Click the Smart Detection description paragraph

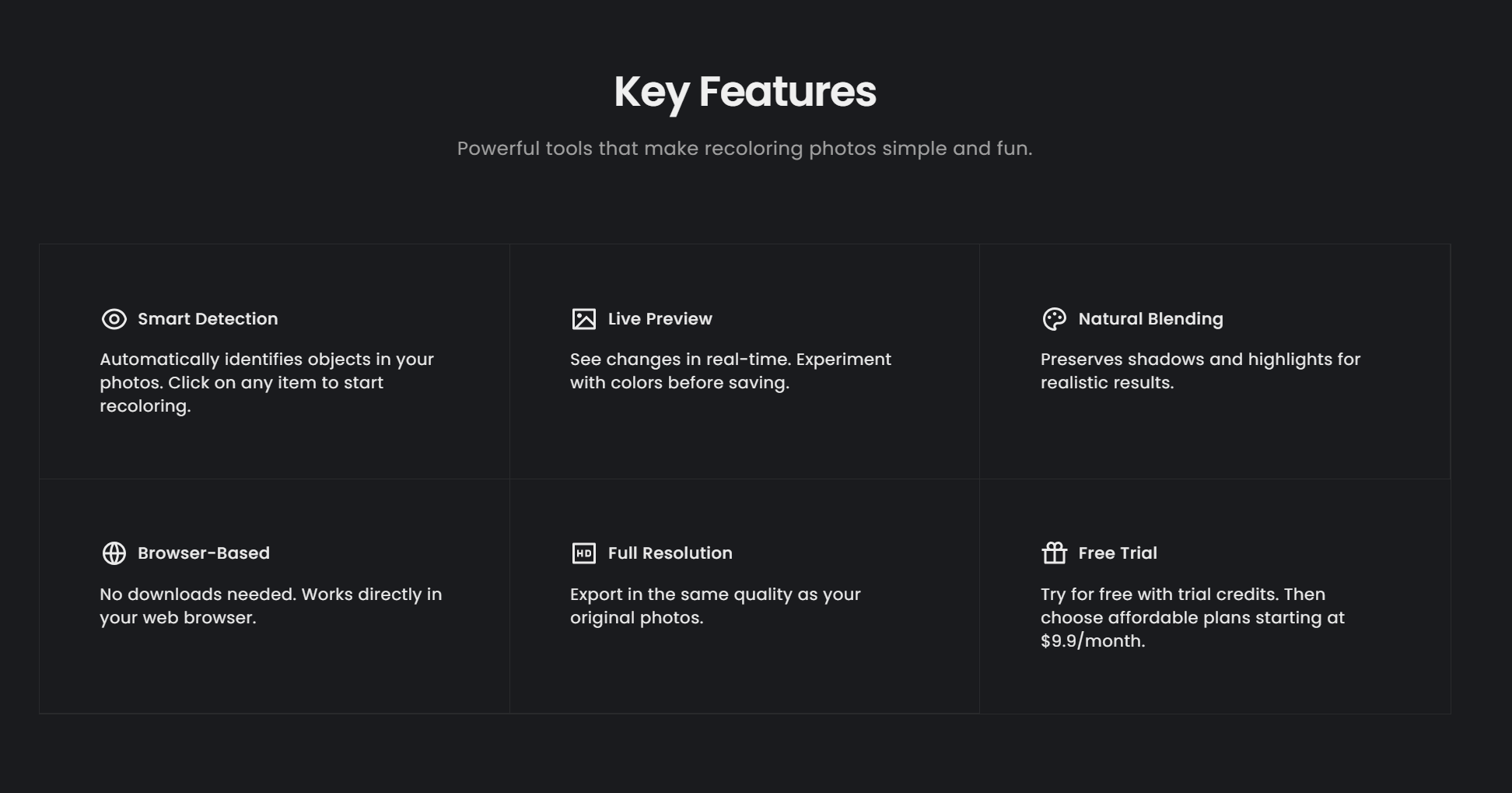tap(266, 383)
